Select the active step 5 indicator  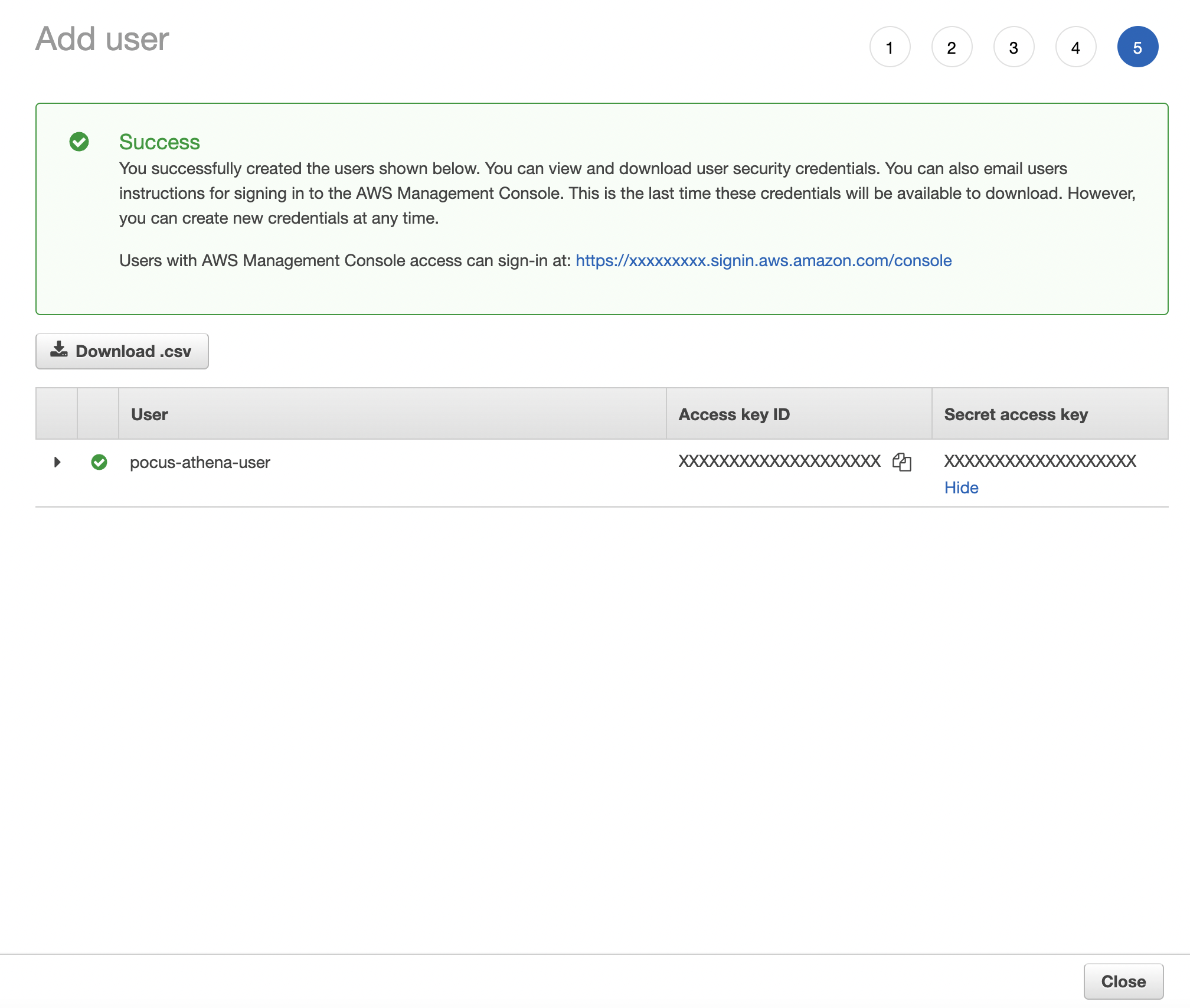tap(1137, 47)
